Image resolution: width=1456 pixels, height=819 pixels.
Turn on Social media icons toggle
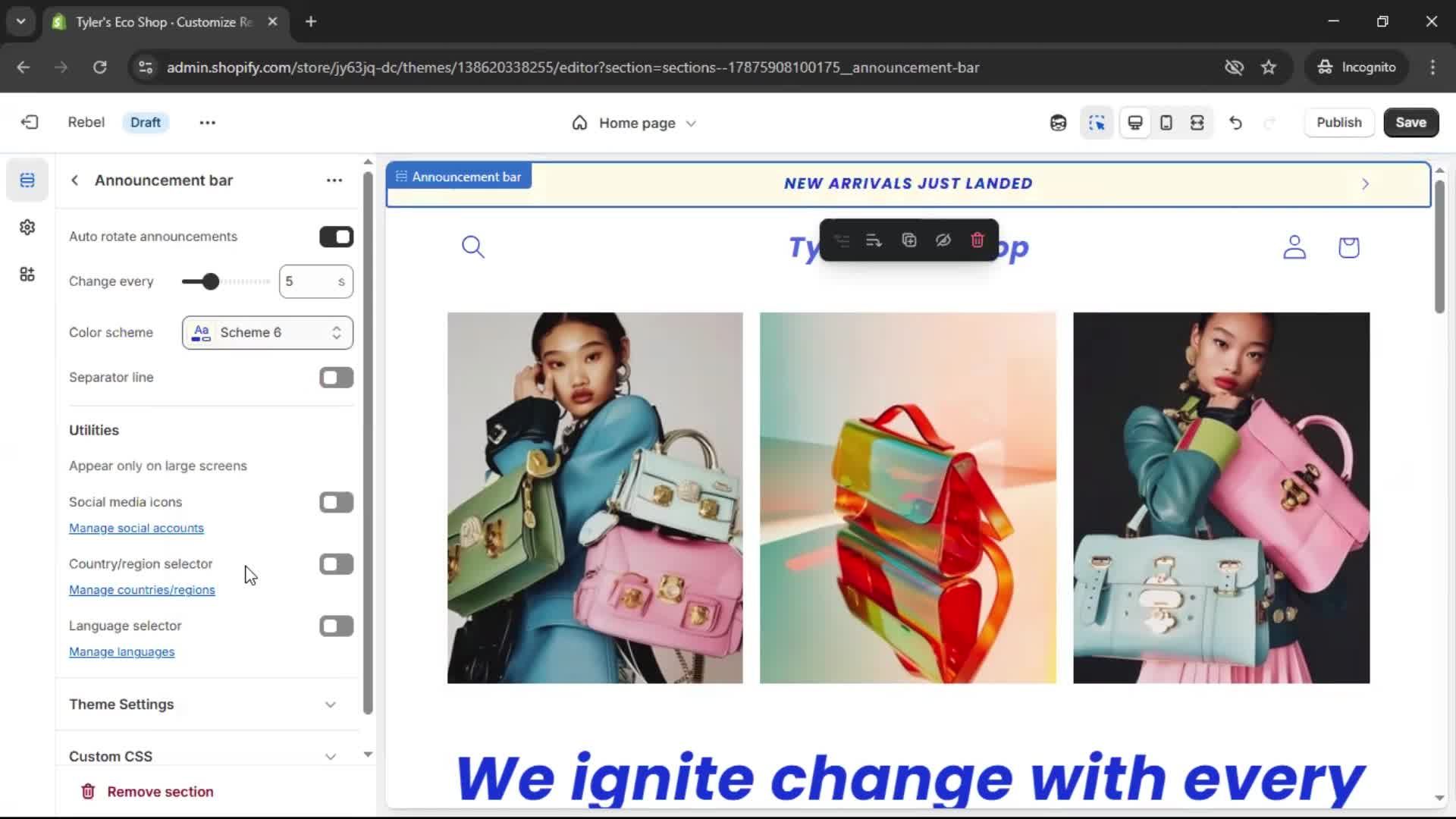(x=336, y=502)
